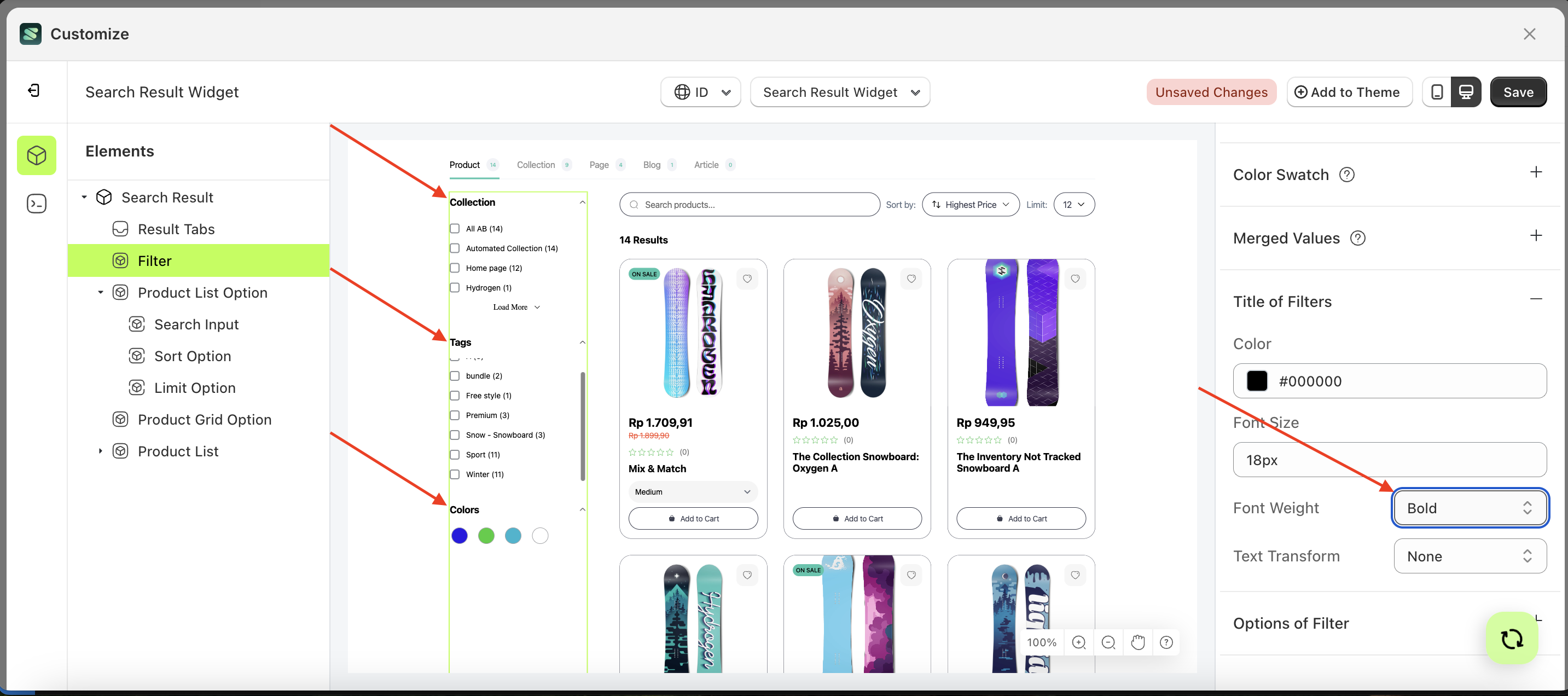Open the Elements panel icon in sidebar
1568x696 pixels.
click(37, 155)
